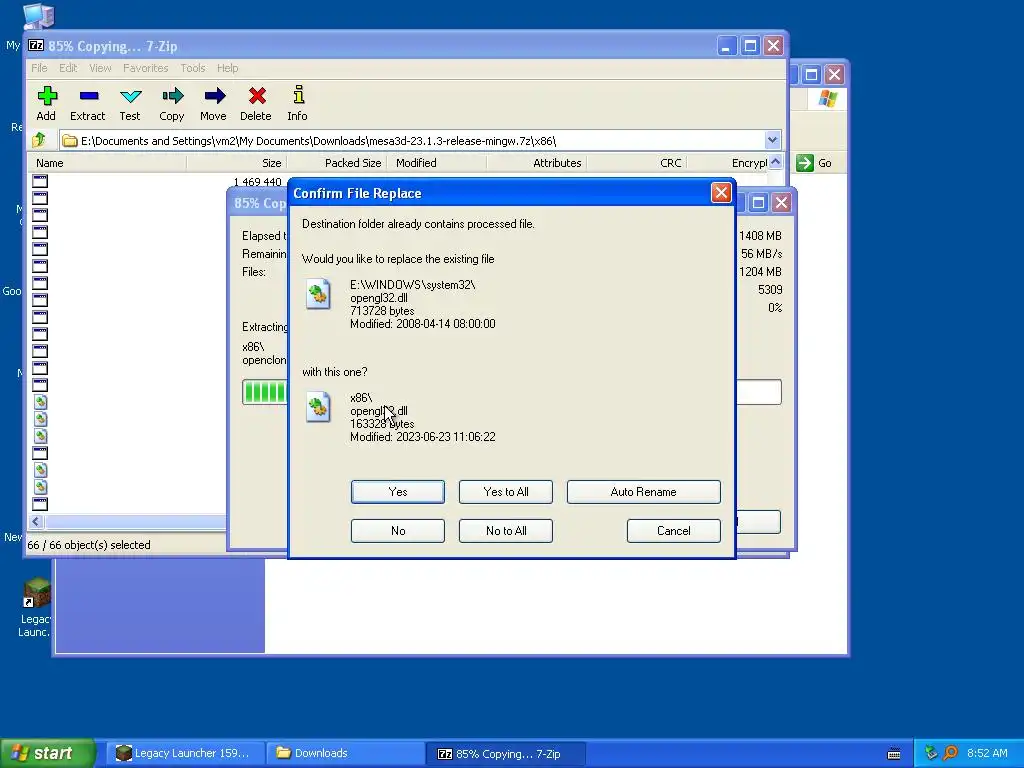Switch to Legacy Launcher taskbar item
The height and width of the screenshot is (768, 1024).
point(185,754)
